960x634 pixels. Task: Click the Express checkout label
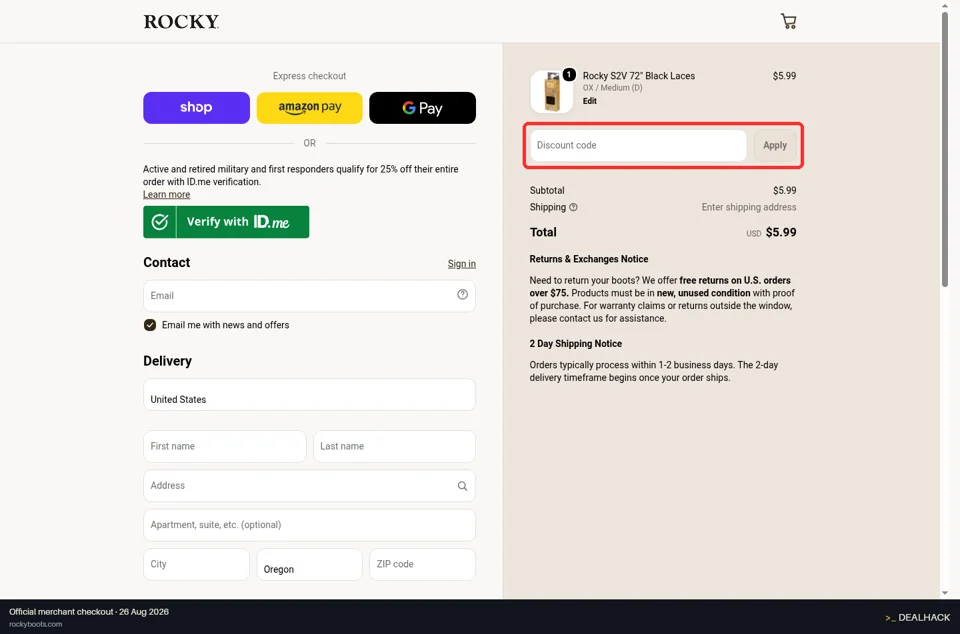click(x=309, y=76)
